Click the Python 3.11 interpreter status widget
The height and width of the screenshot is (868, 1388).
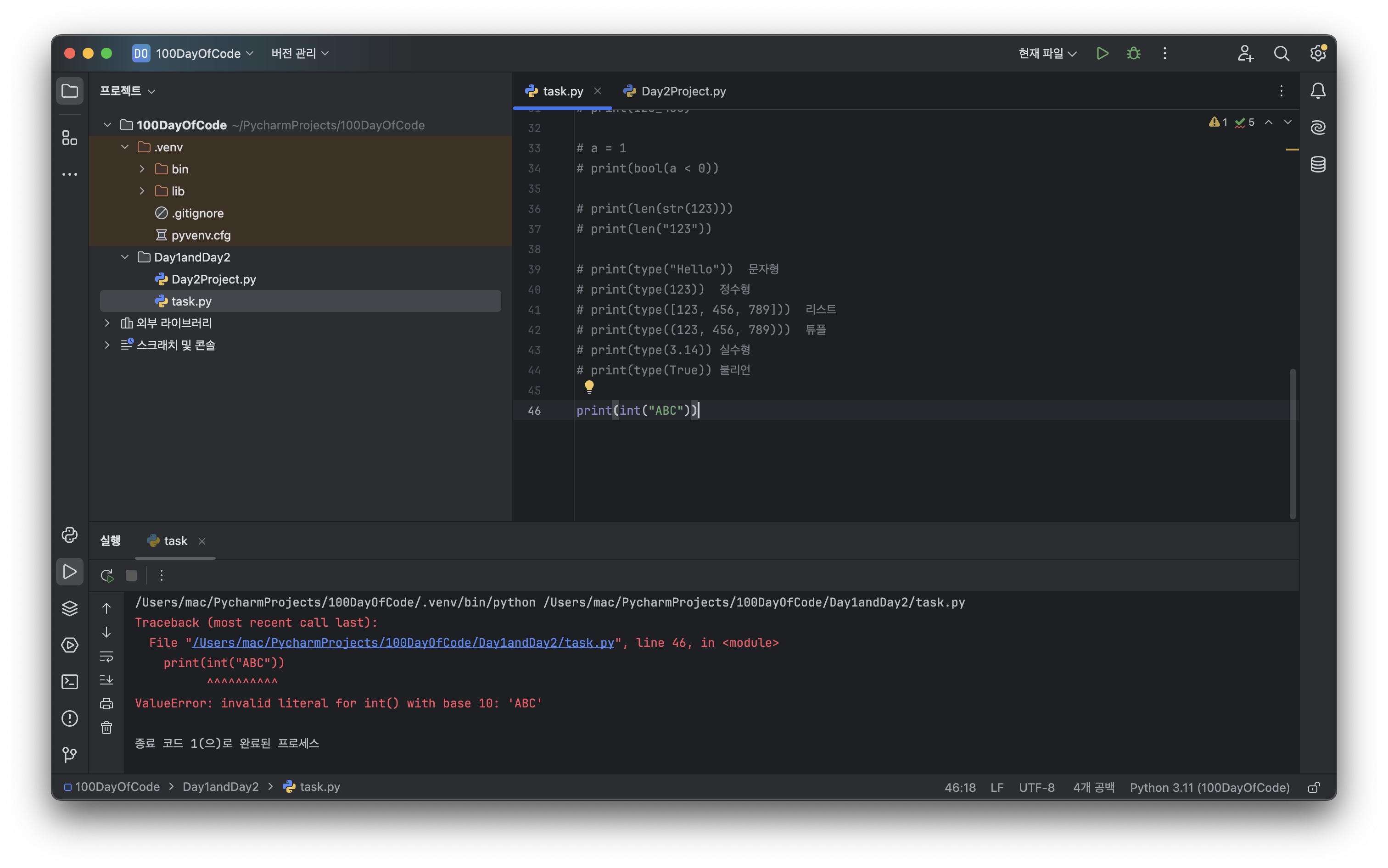click(x=1209, y=787)
